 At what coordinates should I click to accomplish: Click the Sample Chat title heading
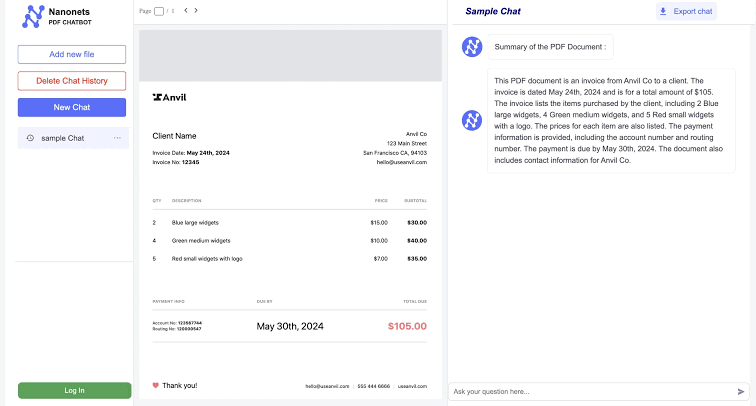point(493,11)
